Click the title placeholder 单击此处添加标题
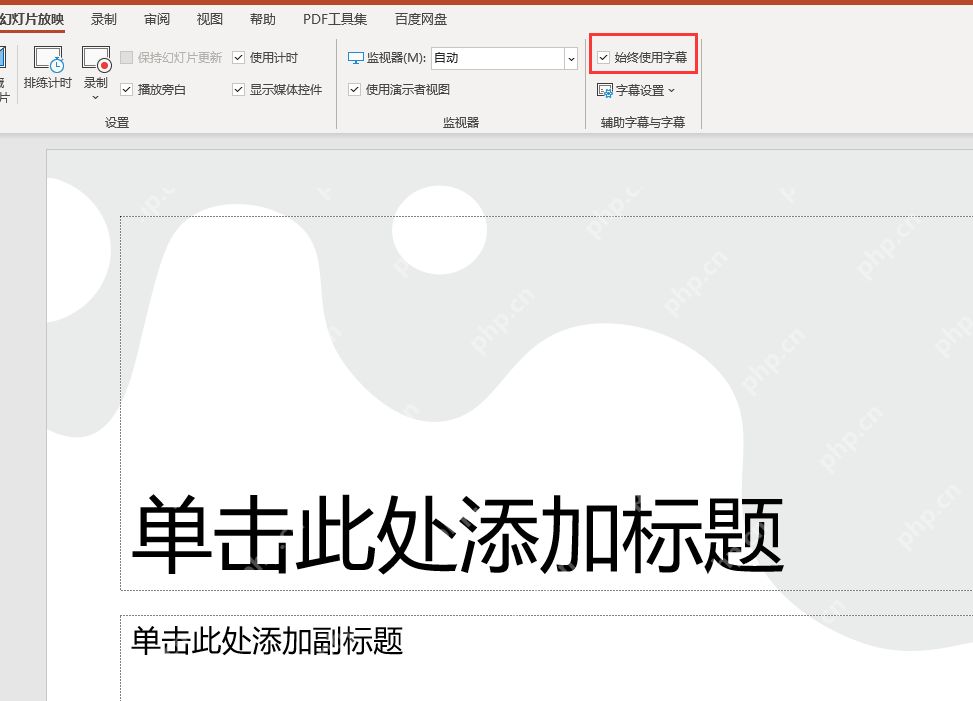Screen dimensions: 973x701 pos(457,534)
